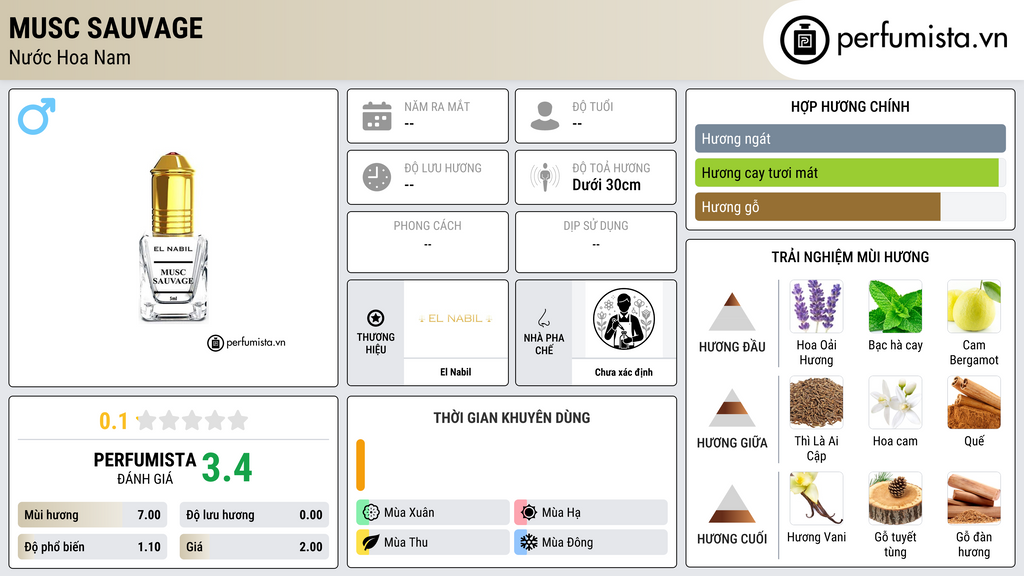Click the Độ phổ biến 1.10 score bar
Viewport: 1024px width, 576px height.
pyautogui.click(x=92, y=547)
